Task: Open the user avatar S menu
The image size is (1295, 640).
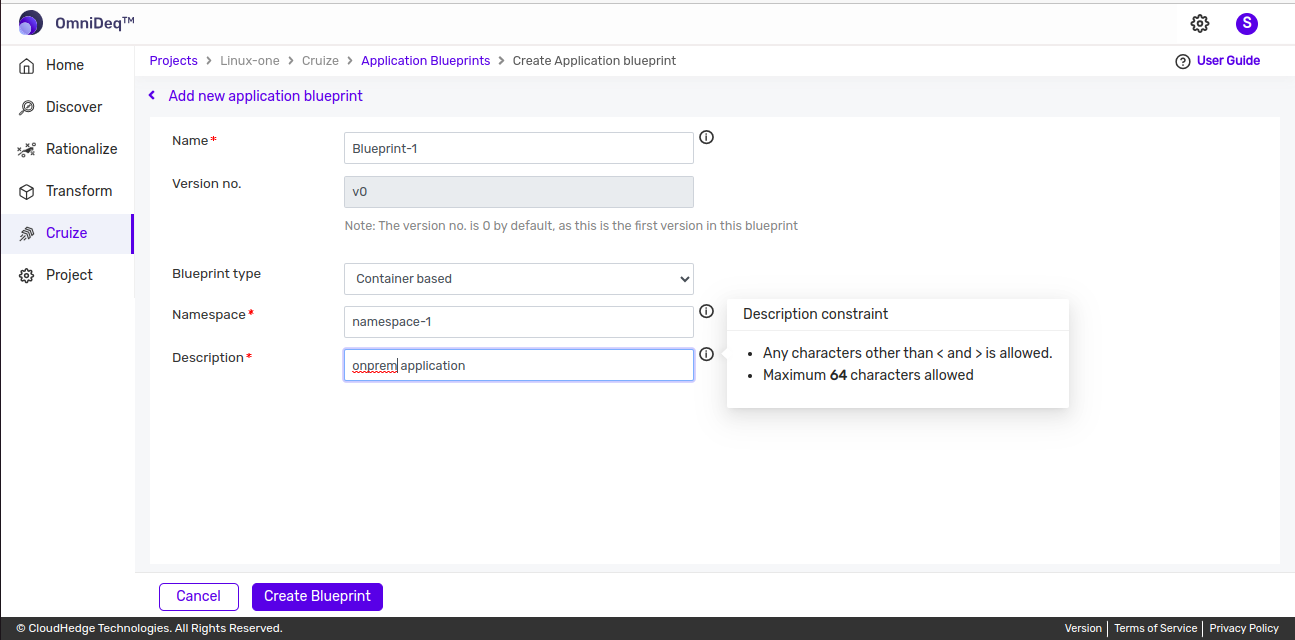Action: coord(1247,23)
